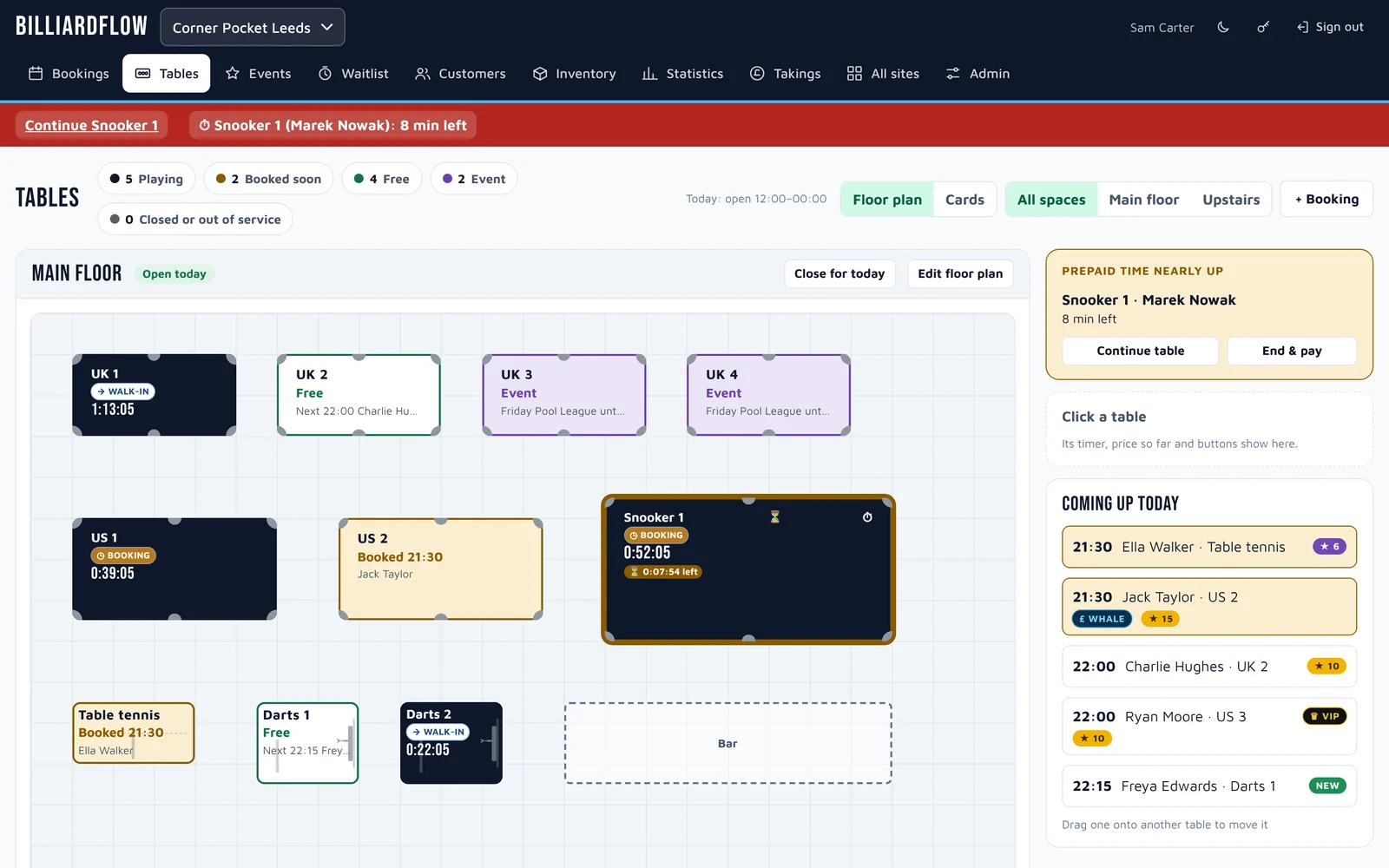The width and height of the screenshot is (1389, 868).
Task: Select the UK 2 free table
Action: click(x=359, y=395)
